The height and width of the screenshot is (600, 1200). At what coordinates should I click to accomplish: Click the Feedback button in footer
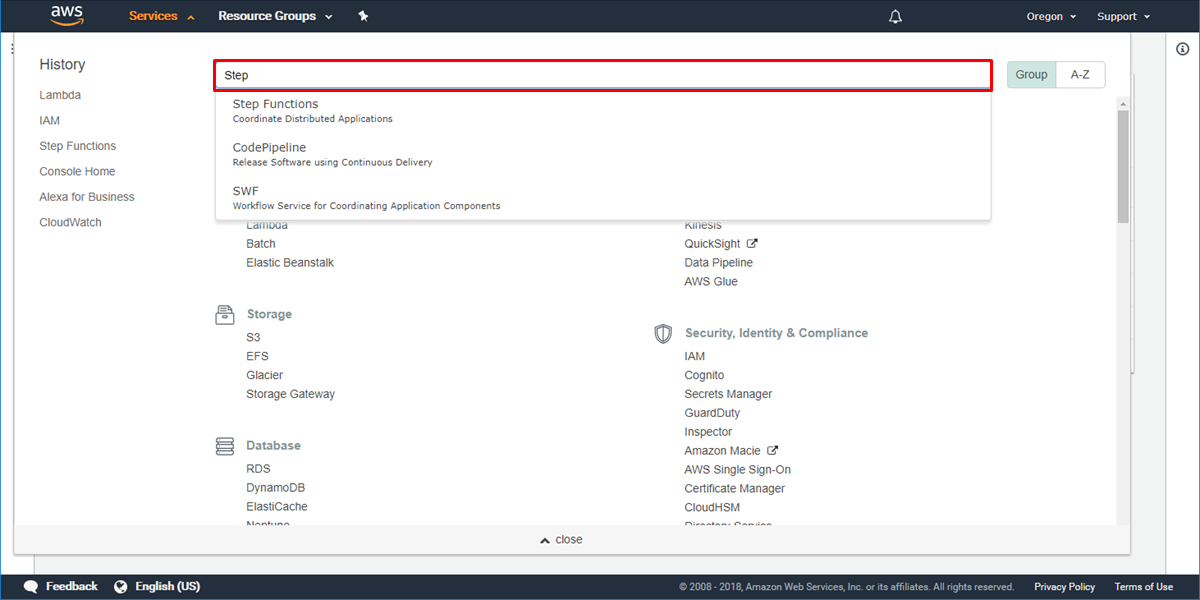61,587
